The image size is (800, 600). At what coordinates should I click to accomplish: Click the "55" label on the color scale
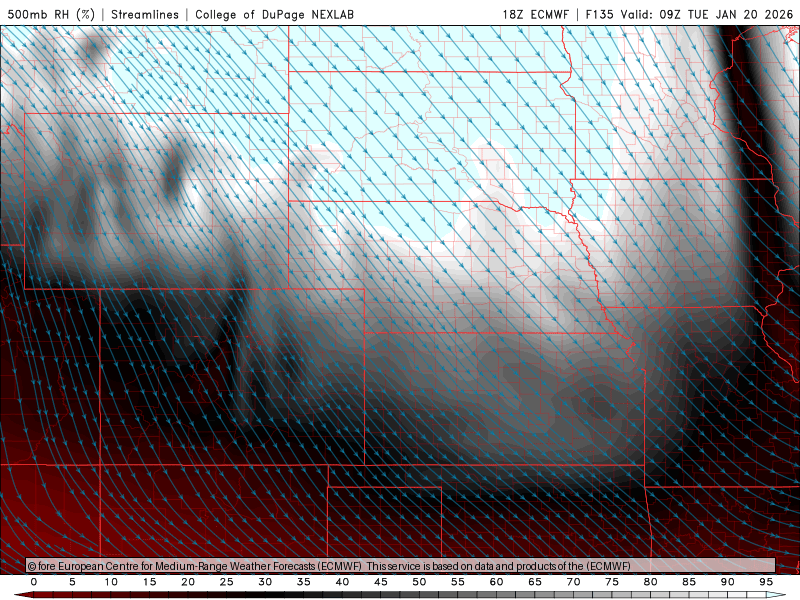pos(458,582)
